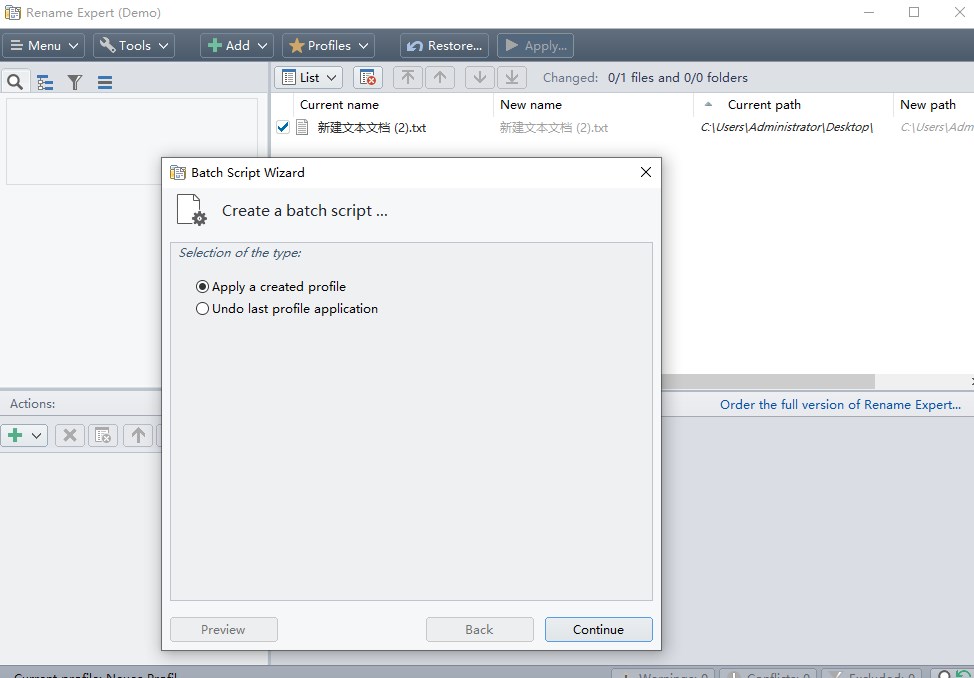Click the Changed files and folders count text
The height and width of the screenshot is (678, 974).
pos(645,78)
